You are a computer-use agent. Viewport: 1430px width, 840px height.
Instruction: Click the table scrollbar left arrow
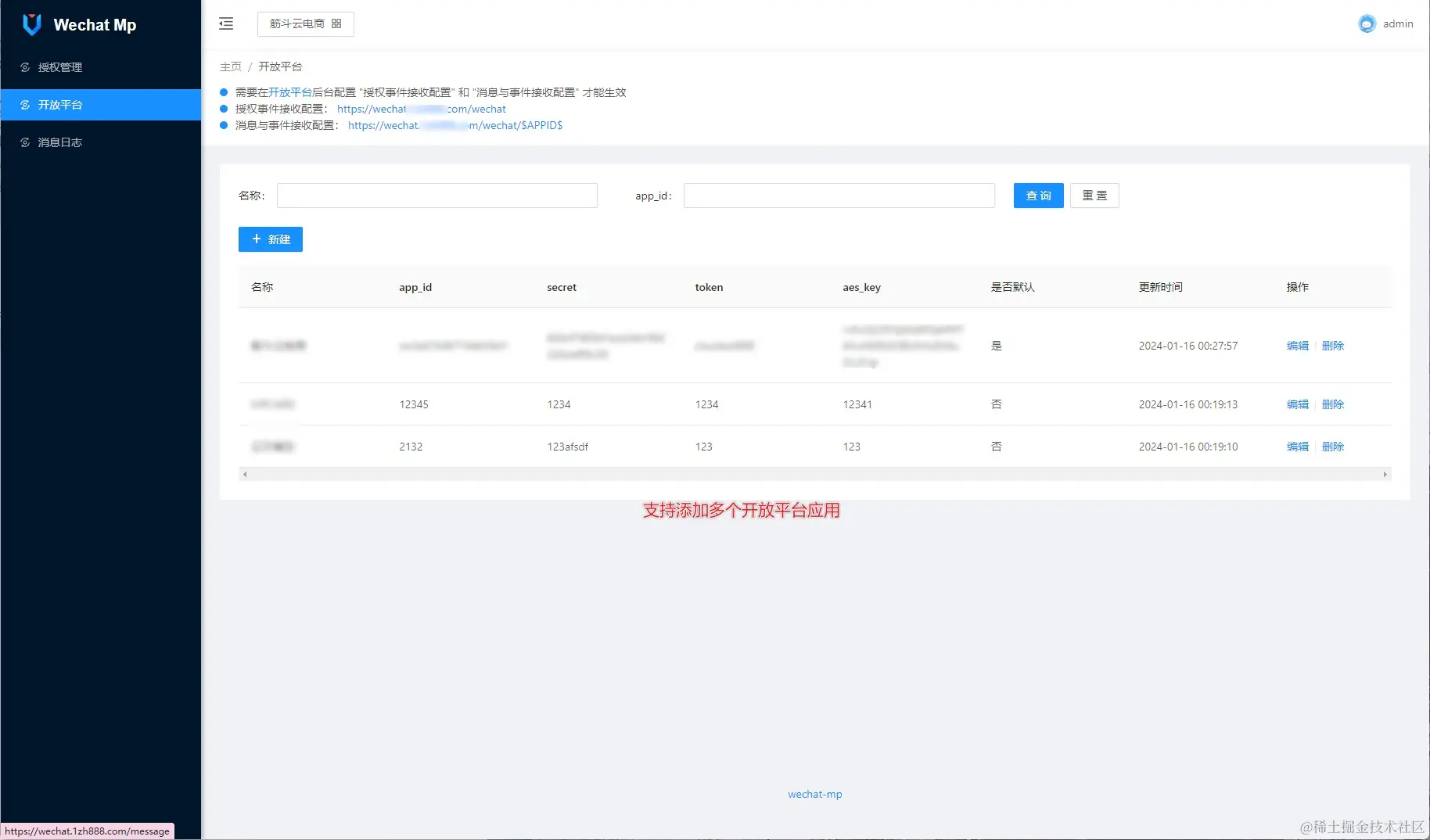[245, 474]
